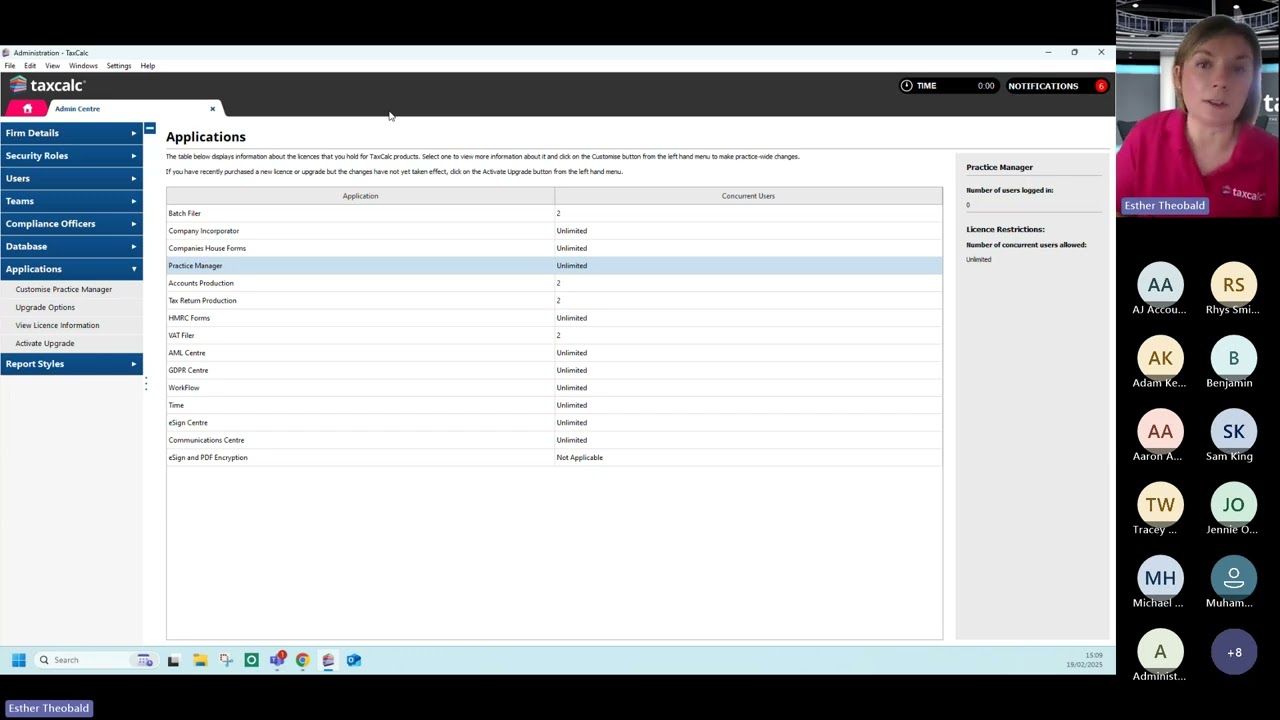Open the Help menu

point(148,66)
